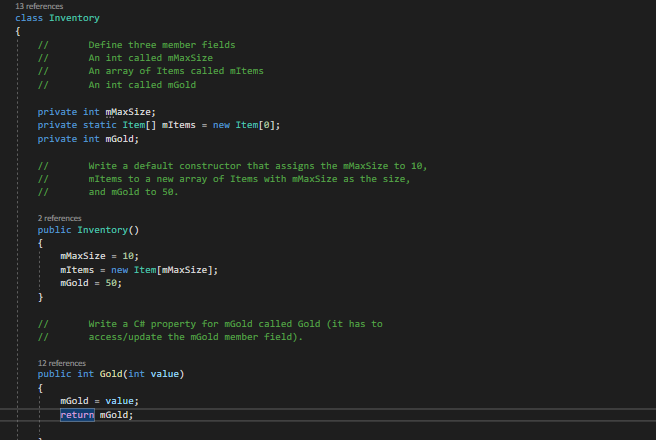Click the comment line starting 'mItems to a new array'

coord(249,179)
